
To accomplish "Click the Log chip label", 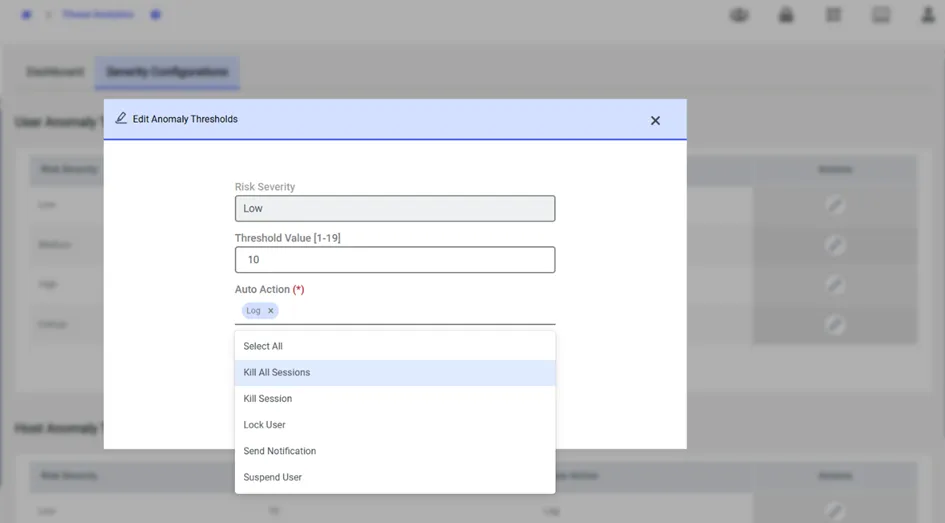I will [253, 311].
